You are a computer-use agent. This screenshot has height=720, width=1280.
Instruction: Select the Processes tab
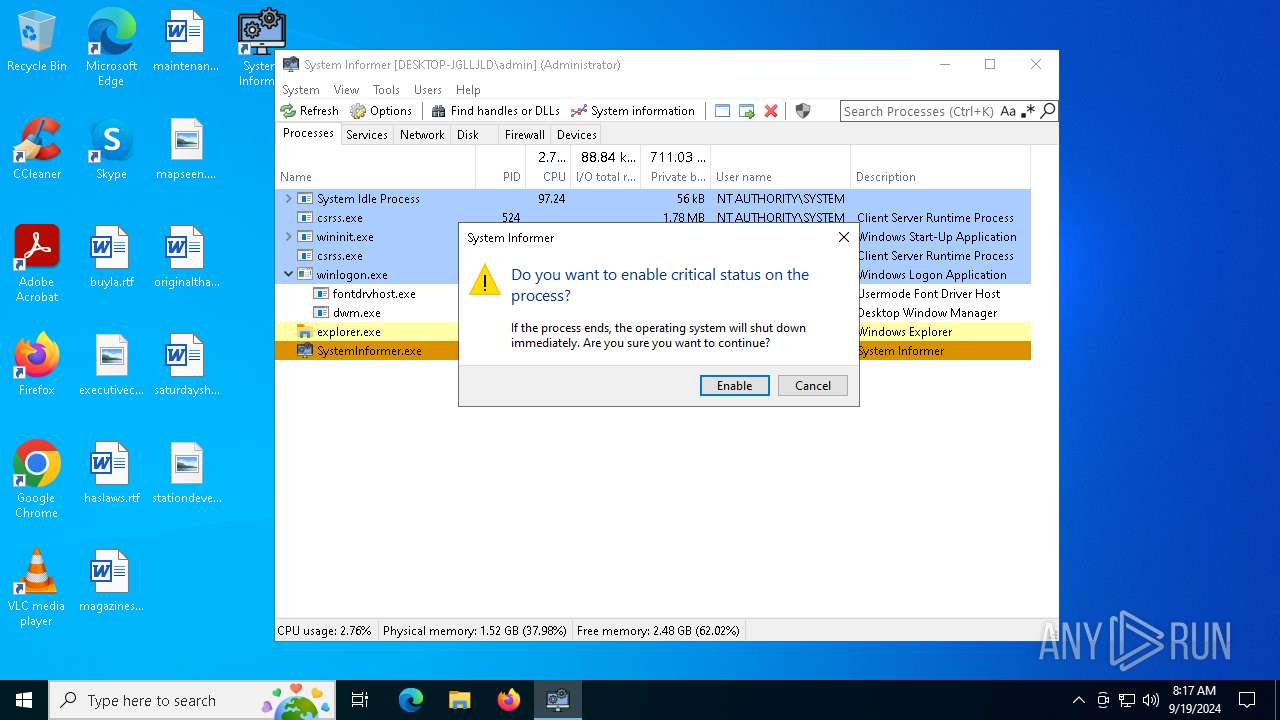pos(308,133)
